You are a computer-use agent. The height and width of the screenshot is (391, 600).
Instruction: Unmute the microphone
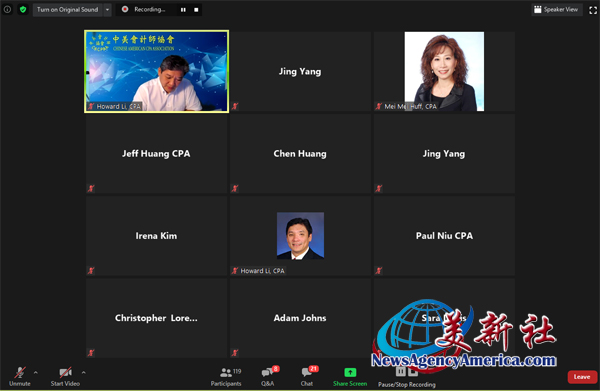coord(20,377)
